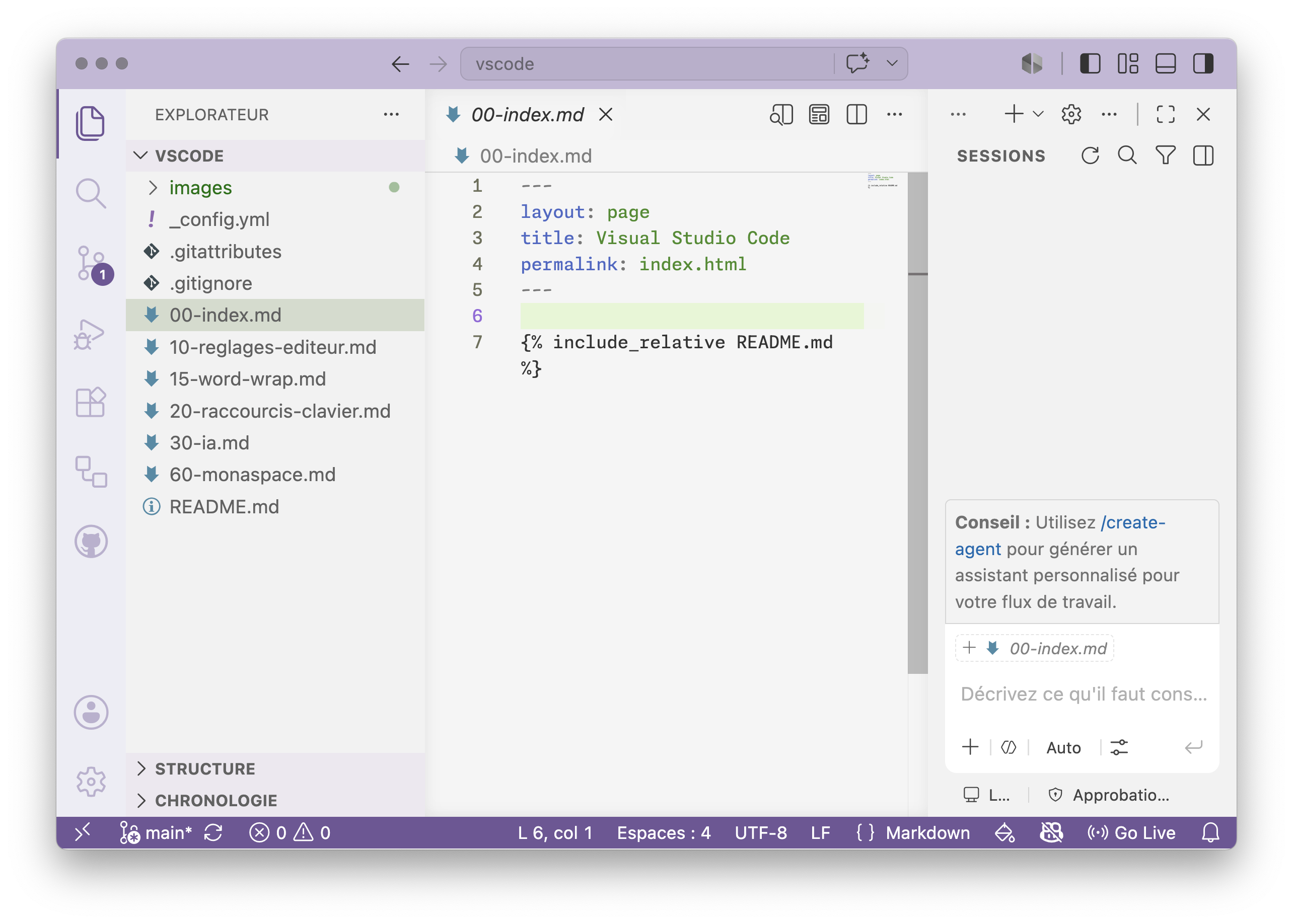This screenshot has width=1293, height=924.
Task: Open 30-ia.md file
Action: coord(275,442)
